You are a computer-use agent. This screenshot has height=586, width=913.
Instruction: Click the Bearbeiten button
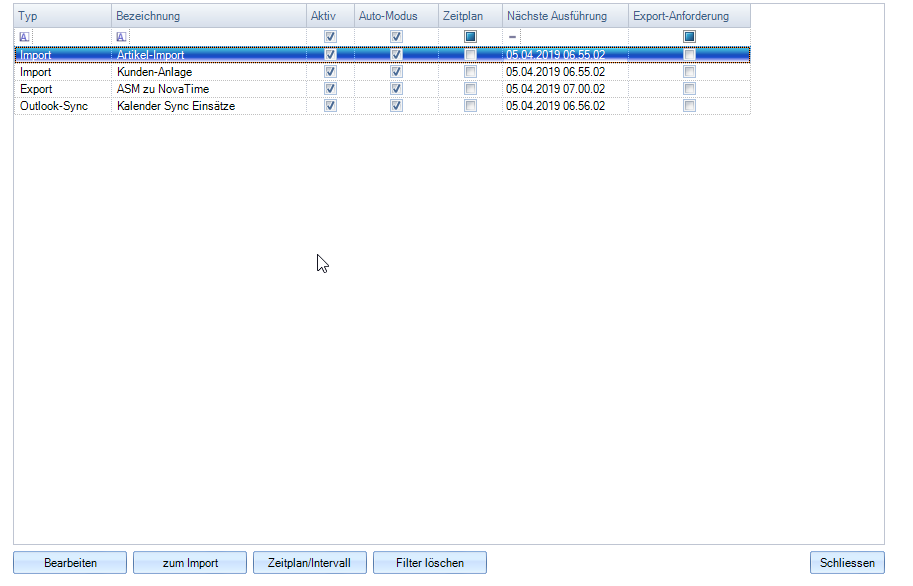(70, 563)
